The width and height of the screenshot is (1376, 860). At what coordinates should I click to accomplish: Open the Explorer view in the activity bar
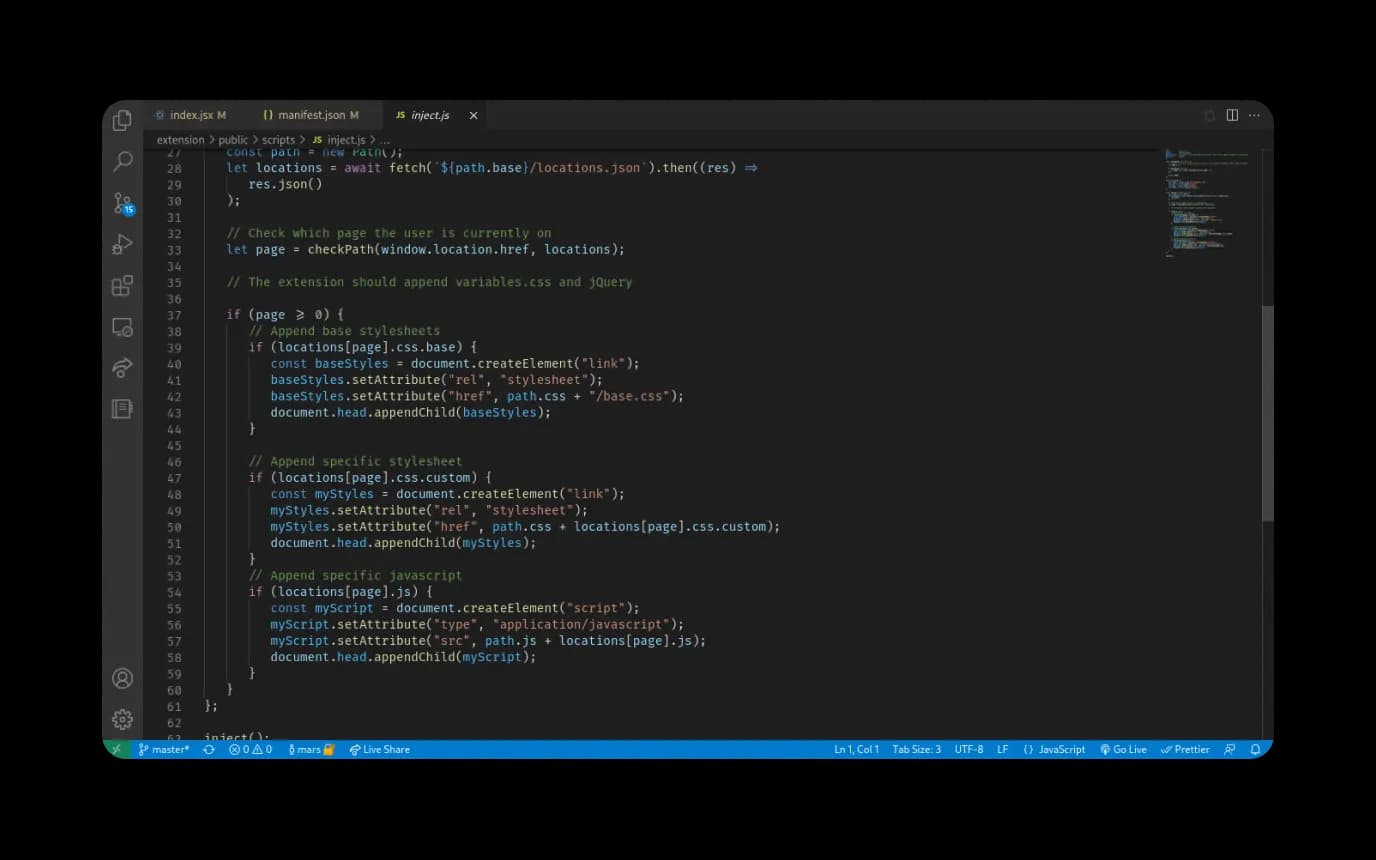pos(122,119)
